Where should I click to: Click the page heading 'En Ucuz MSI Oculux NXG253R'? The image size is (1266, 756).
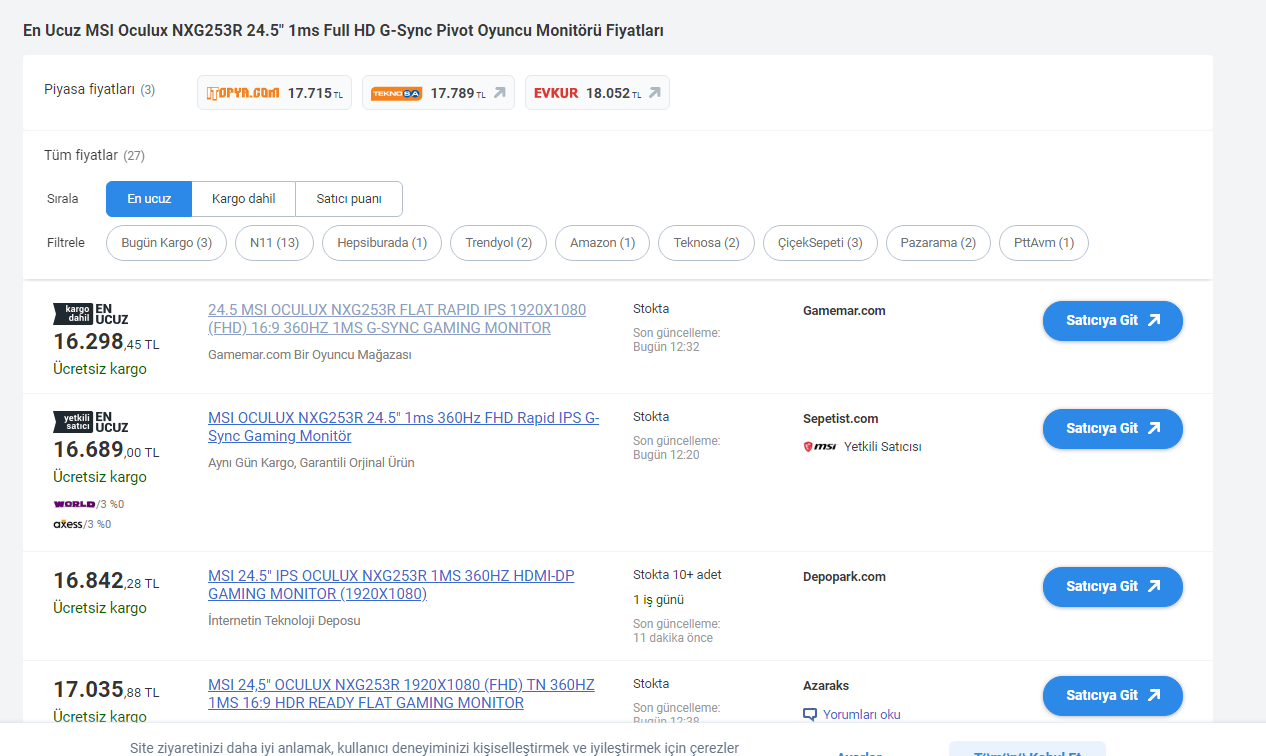pyautogui.click(x=343, y=31)
